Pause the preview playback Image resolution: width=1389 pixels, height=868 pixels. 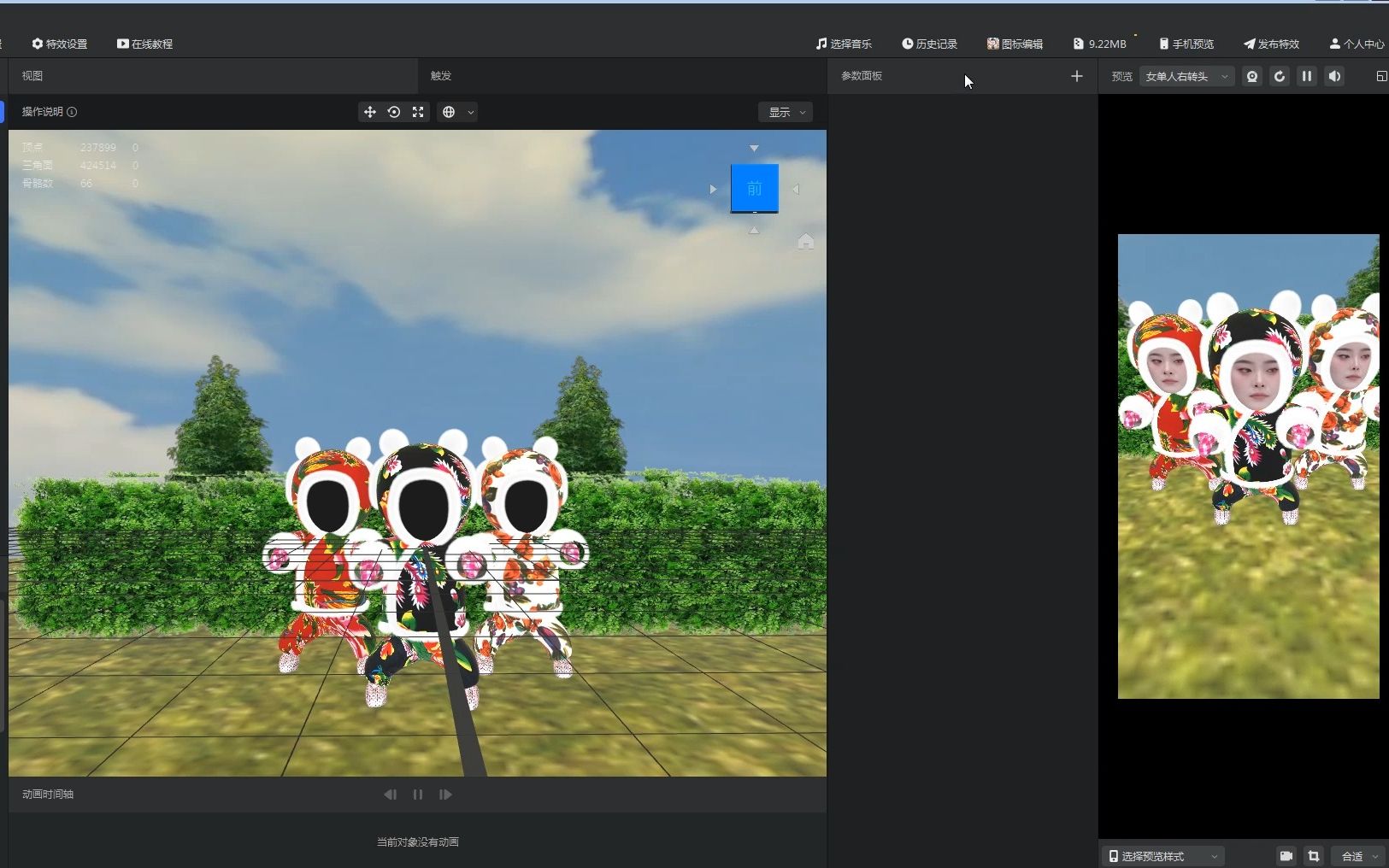pos(1307,76)
